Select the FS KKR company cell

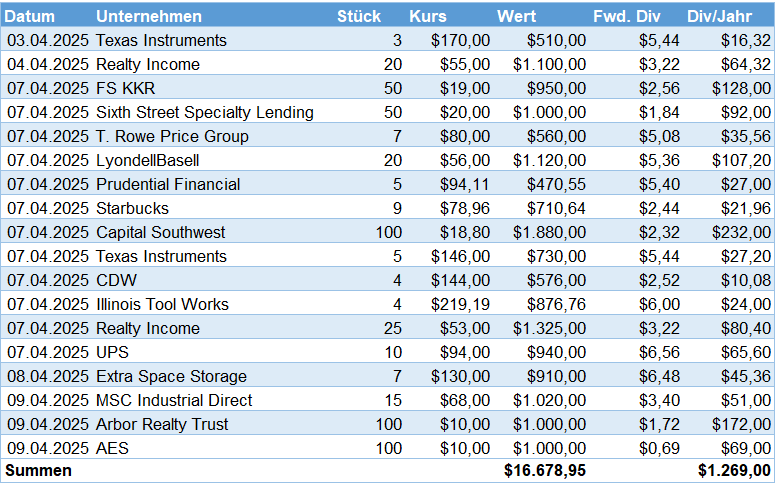[126, 88]
